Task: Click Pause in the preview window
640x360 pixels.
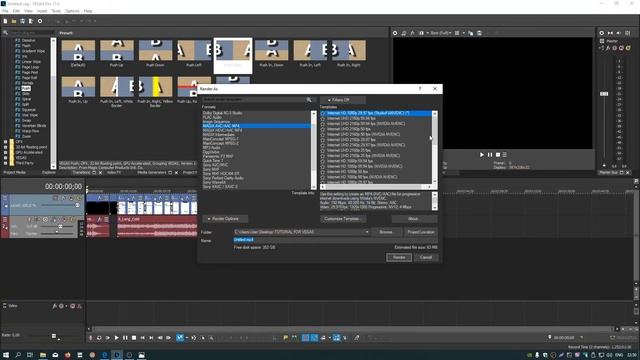Action: click(x=490, y=155)
